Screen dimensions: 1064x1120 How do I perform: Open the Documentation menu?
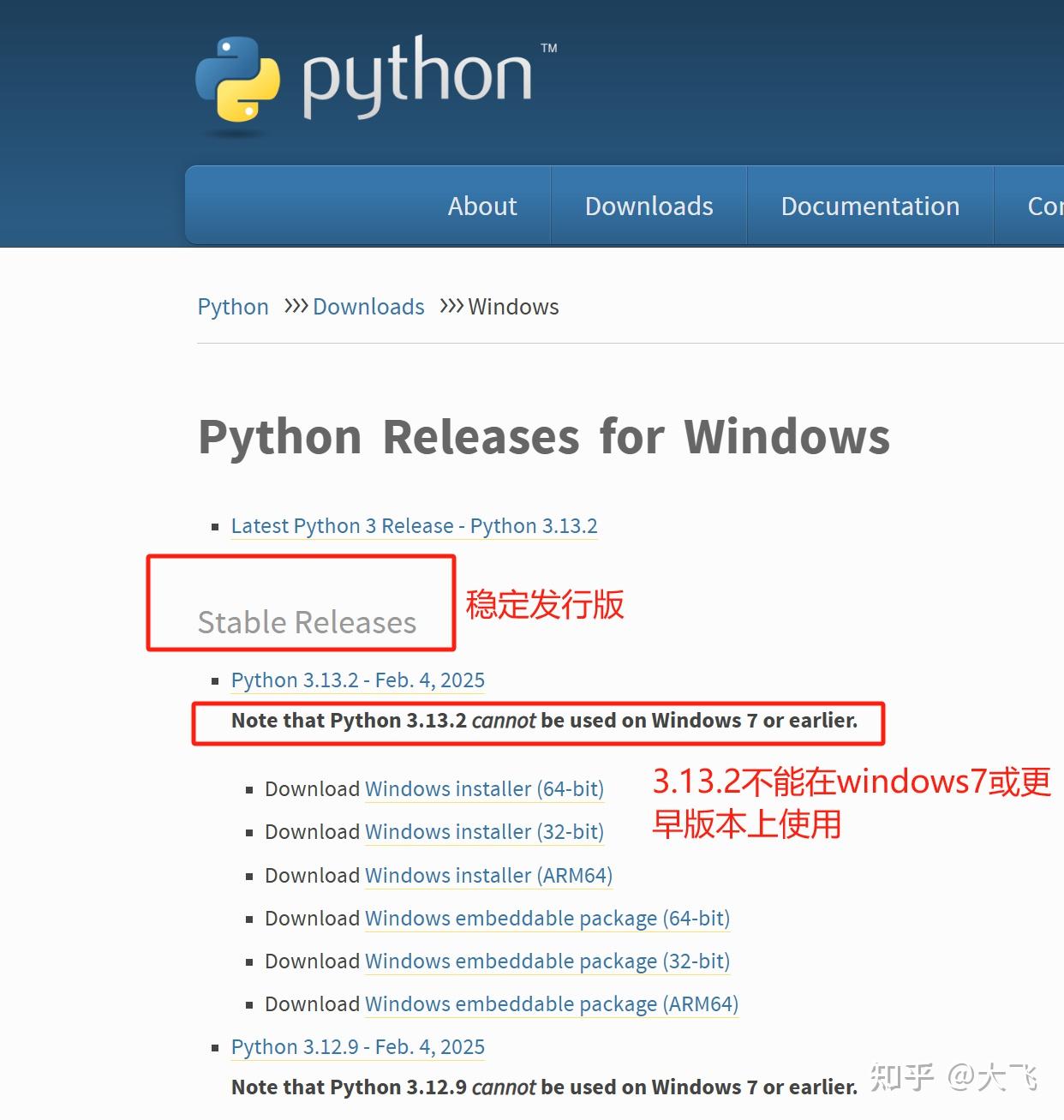point(870,206)
